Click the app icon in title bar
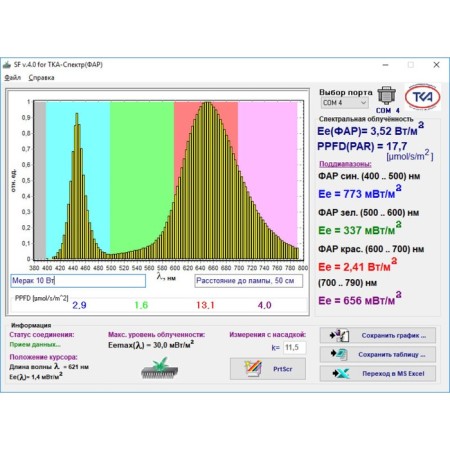 (x=7, y=65)
